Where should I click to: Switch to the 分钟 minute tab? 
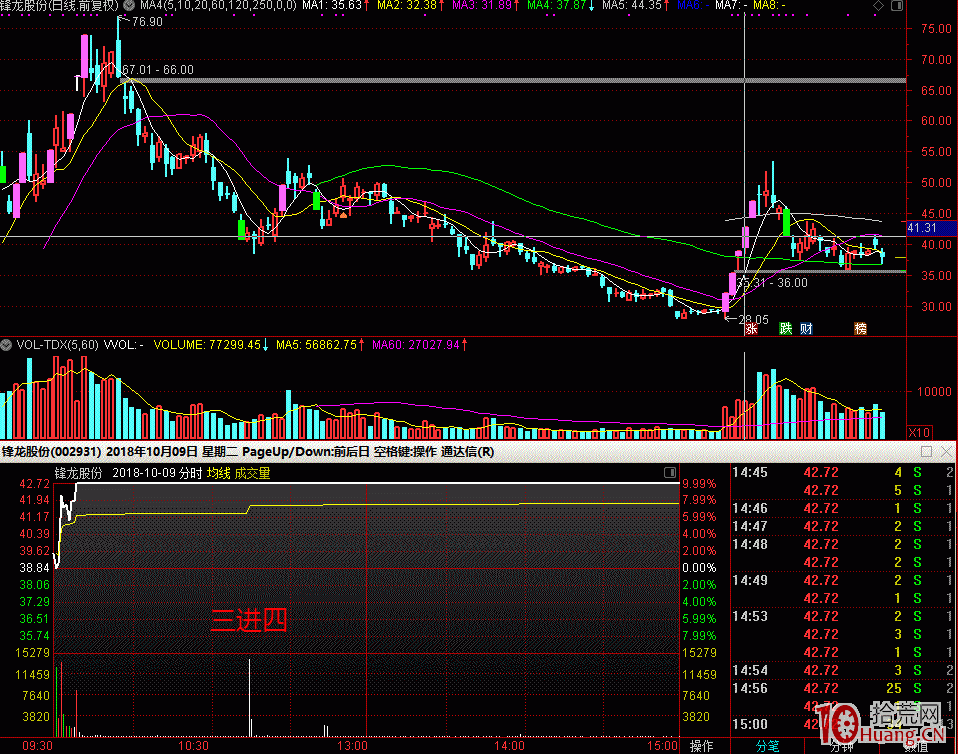[x=840, y=745]
